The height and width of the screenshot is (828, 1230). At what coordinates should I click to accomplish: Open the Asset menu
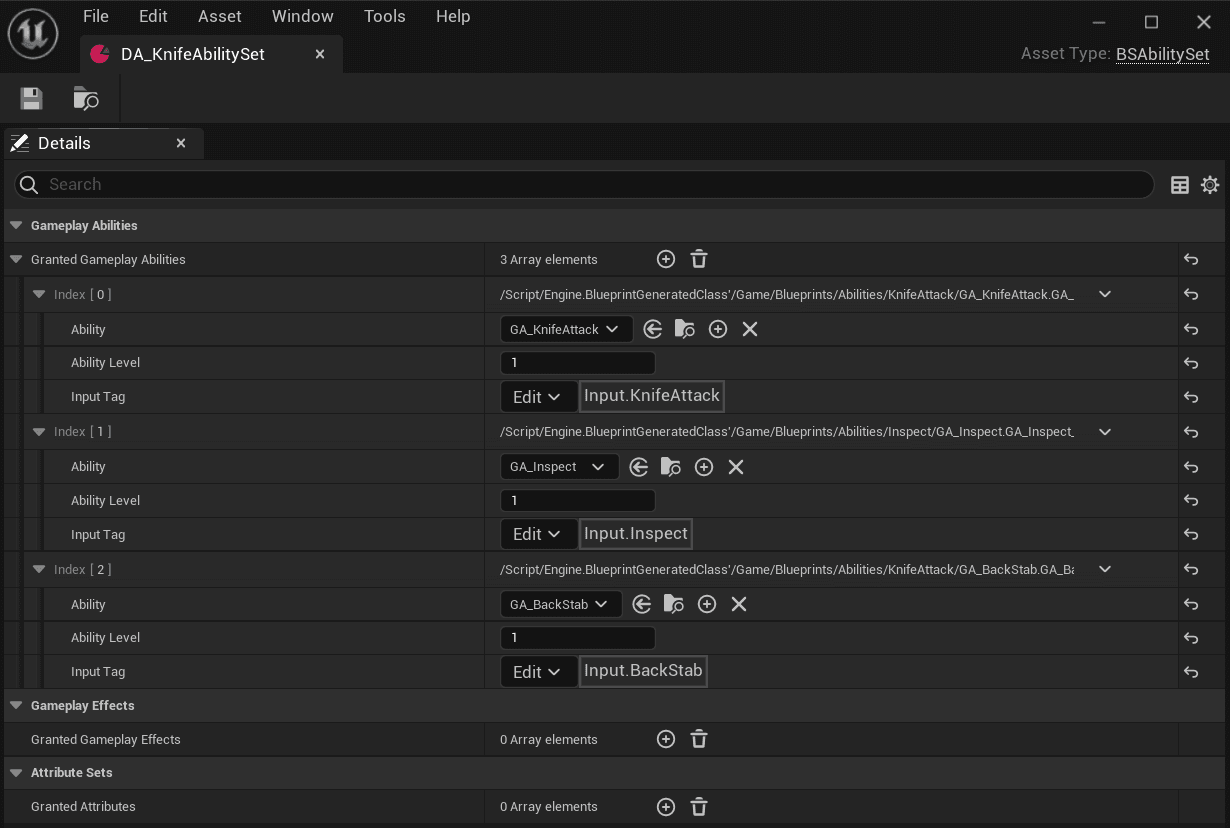(220, 16)
